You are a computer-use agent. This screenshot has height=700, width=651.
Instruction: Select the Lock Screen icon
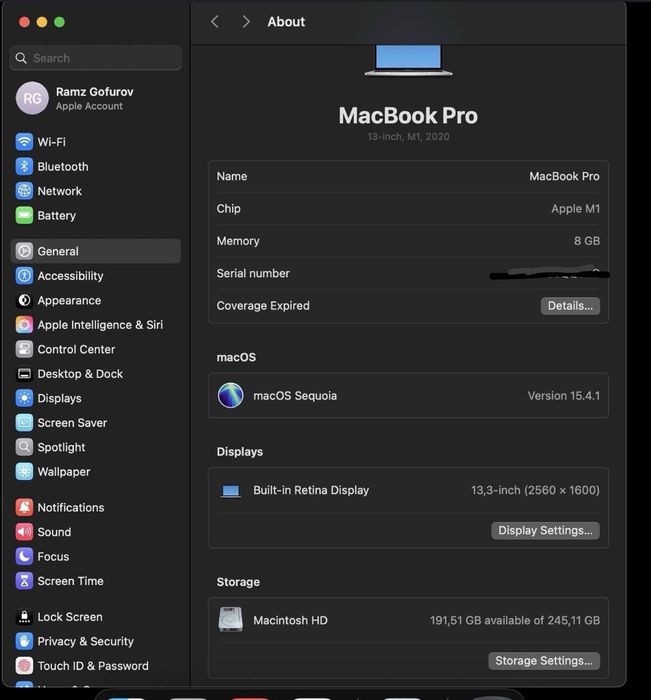click(24, 617)
